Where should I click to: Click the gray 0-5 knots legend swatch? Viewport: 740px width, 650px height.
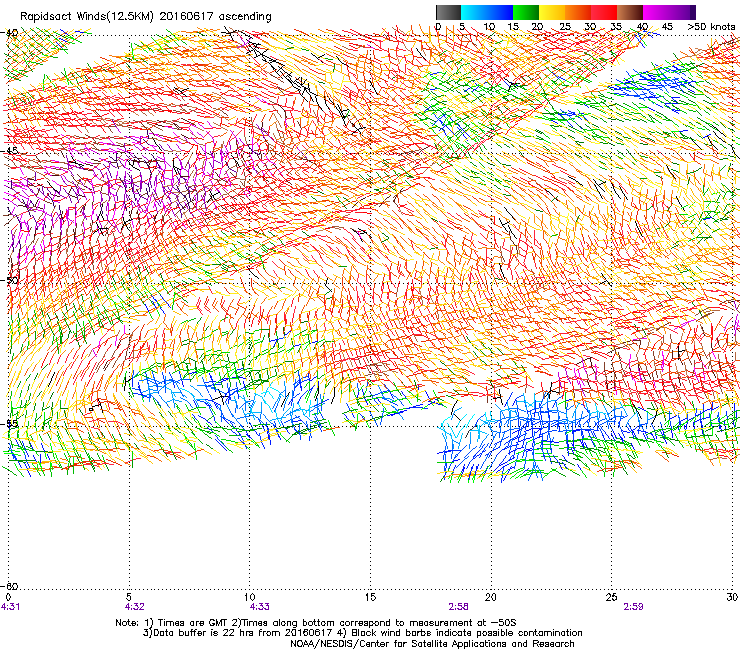pyautogui.click(x=448, y=12)
